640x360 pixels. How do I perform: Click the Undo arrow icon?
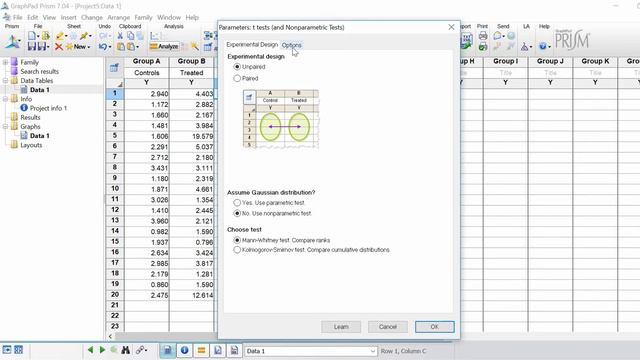102,47
